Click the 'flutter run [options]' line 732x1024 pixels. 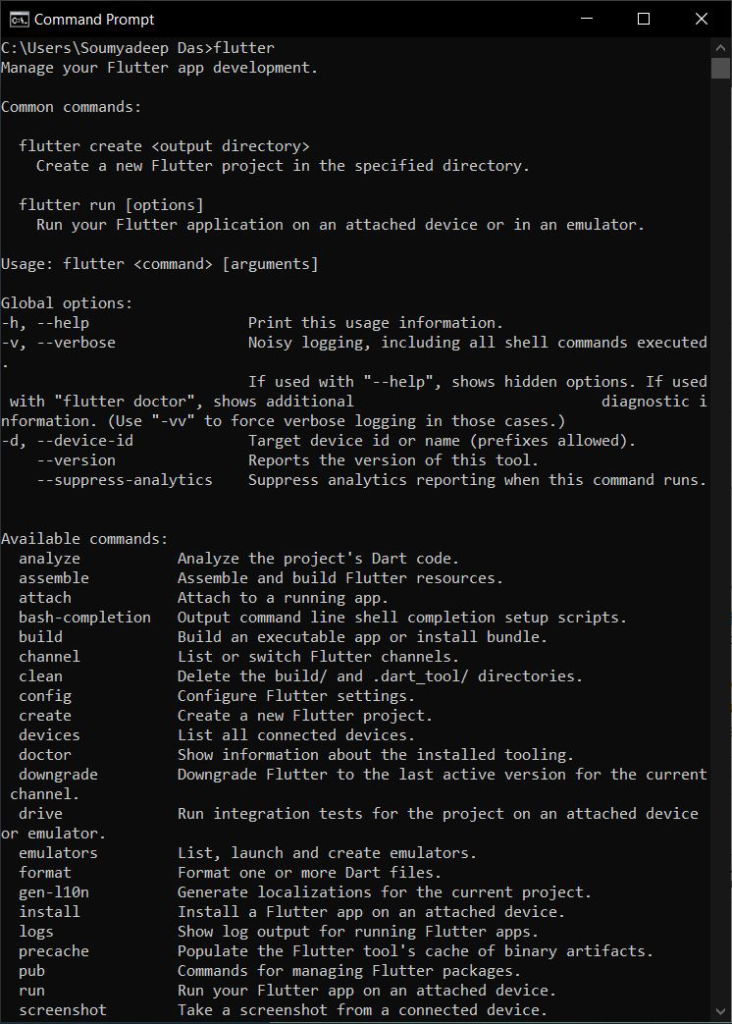(x=111, y=205)
